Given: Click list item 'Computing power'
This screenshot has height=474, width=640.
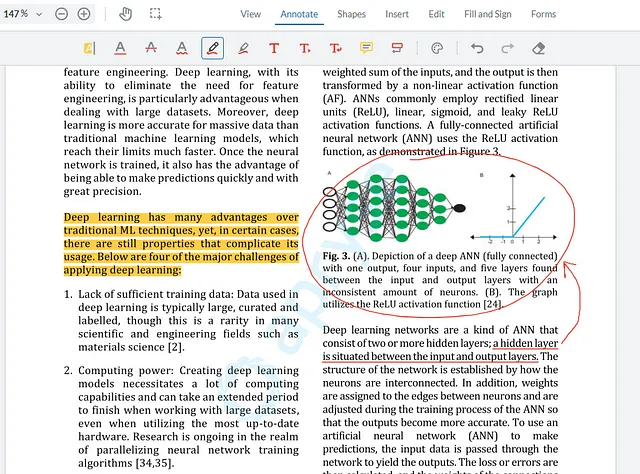Looking at the screenshot, I should click(x=181, y=416).
